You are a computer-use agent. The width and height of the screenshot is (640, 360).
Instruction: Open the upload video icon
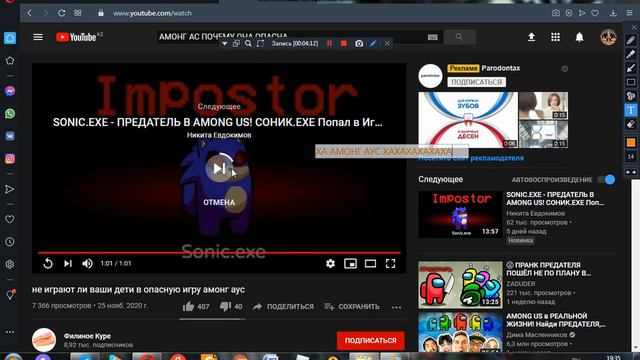click(x=531, y=37)
